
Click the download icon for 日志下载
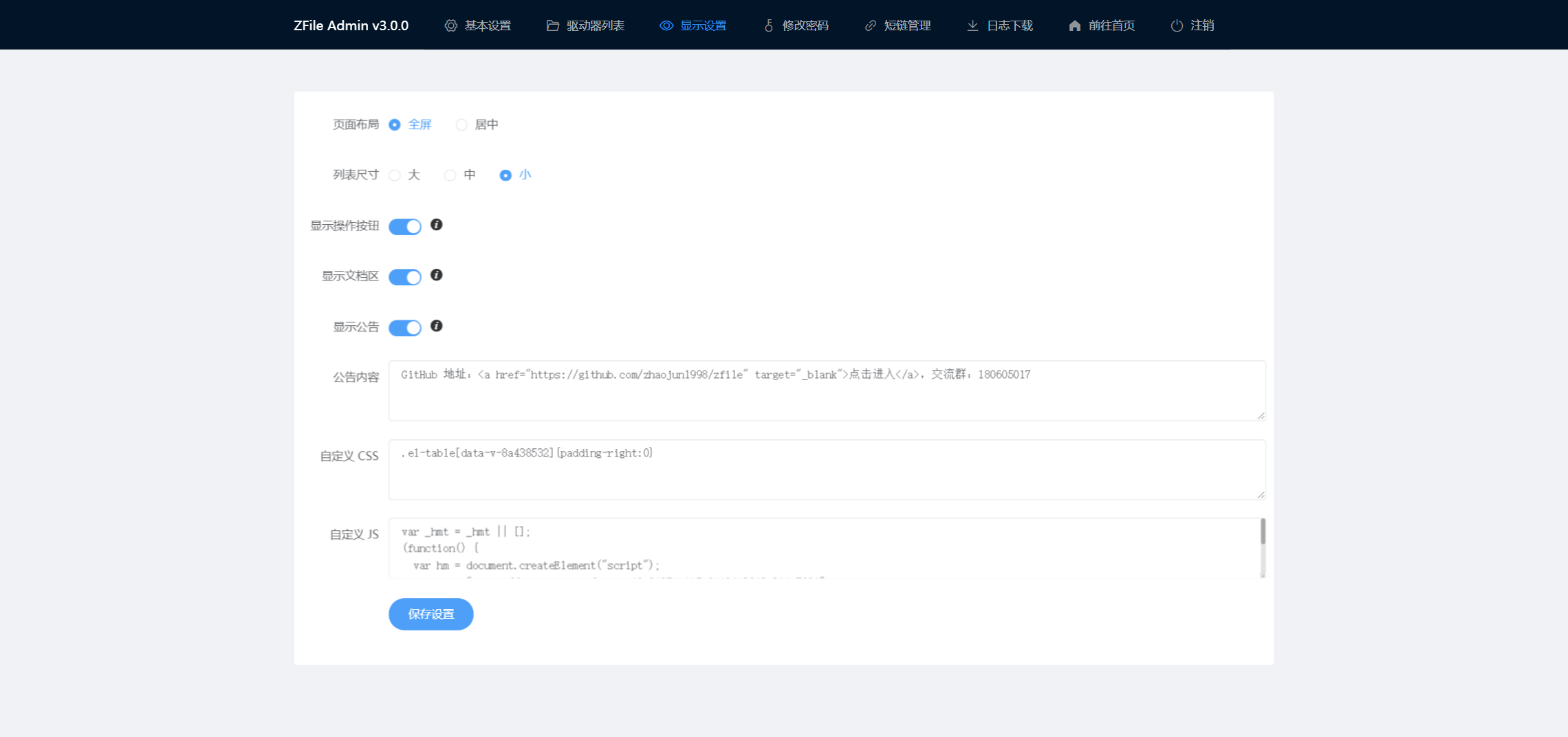(x=972, y=25)
